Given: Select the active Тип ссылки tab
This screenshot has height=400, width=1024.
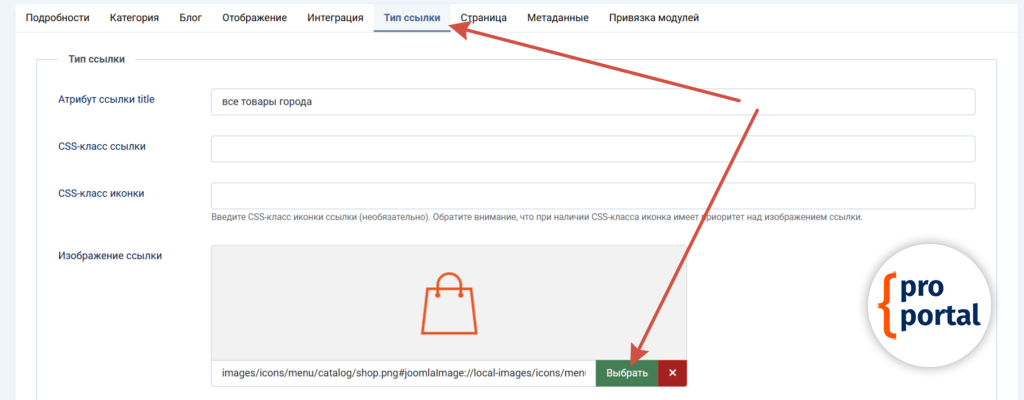Looking at the screenshot, I should pyautogui.click(x=411, y=18).
